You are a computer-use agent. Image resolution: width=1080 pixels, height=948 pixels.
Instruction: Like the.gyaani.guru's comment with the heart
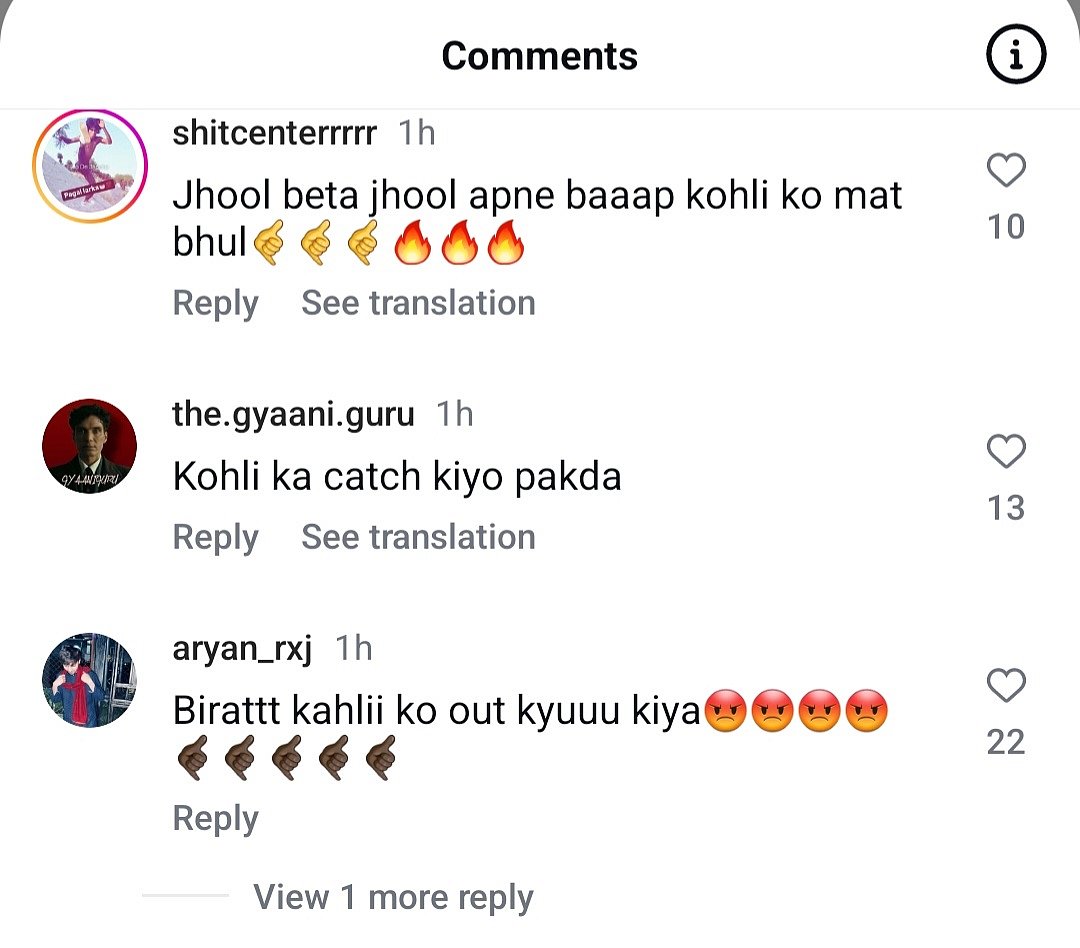tap(1006, 452)
